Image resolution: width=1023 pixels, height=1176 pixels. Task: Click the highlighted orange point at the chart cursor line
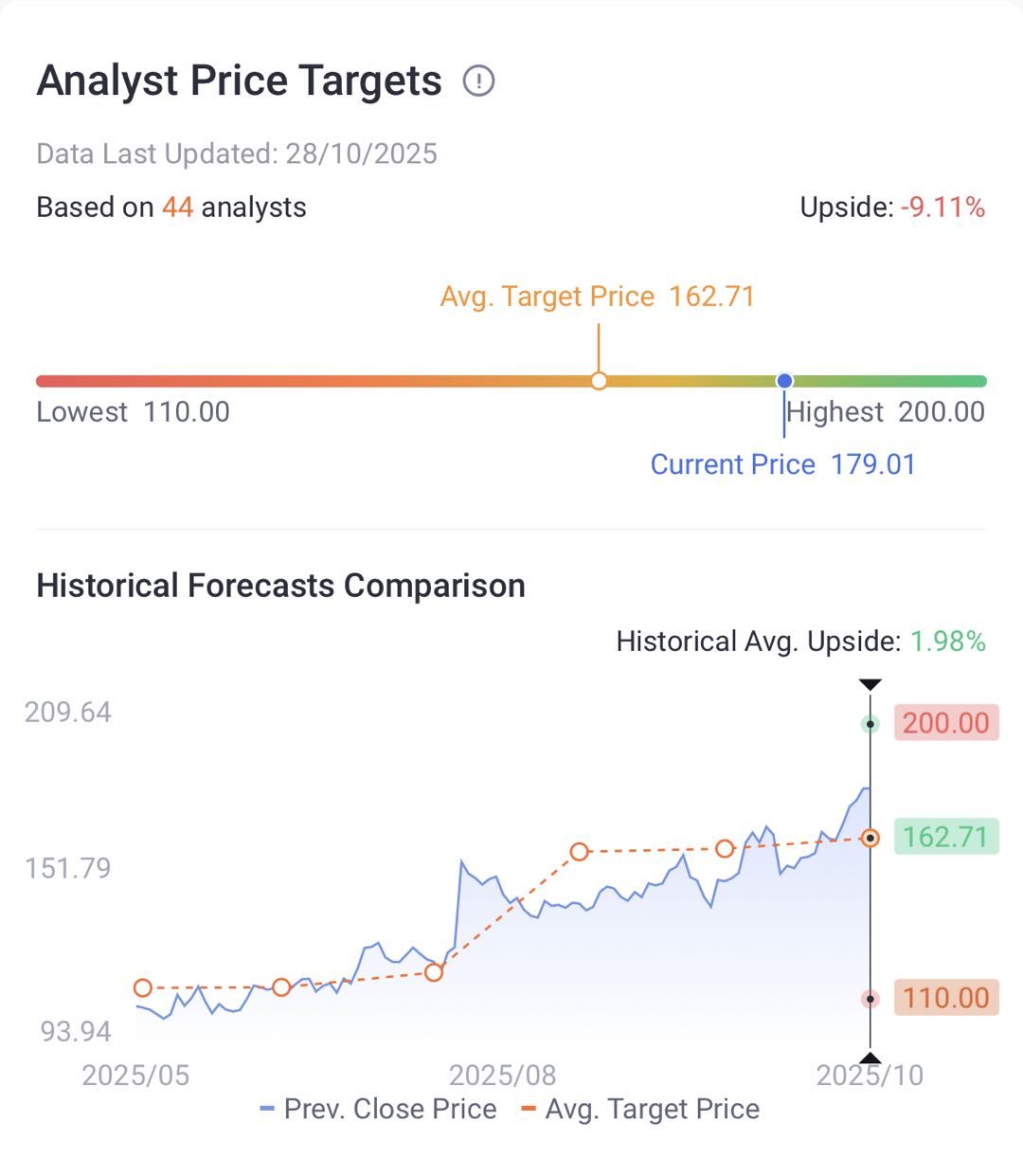(x=870, y=839)
